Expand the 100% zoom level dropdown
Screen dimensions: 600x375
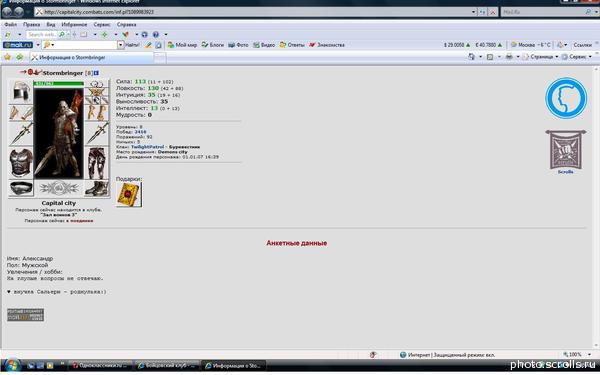click(589, 355)
